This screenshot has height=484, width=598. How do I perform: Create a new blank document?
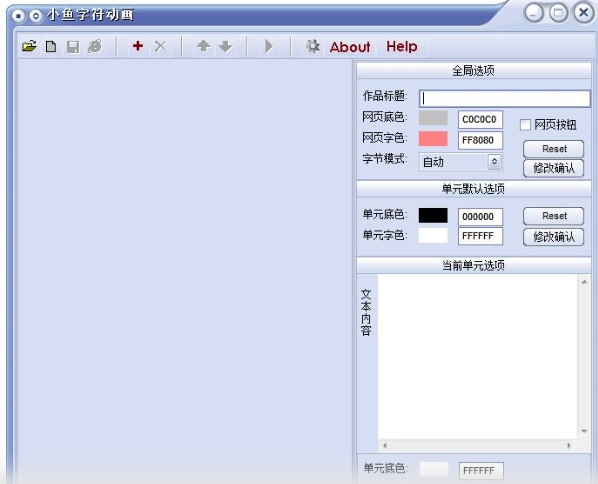[x=51, y=47]
